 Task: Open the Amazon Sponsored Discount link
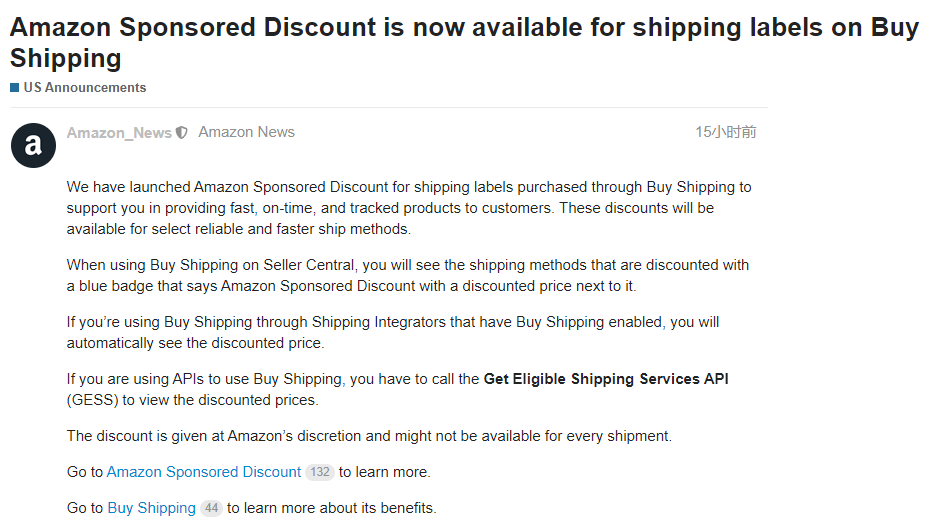[x=203, y=472]
